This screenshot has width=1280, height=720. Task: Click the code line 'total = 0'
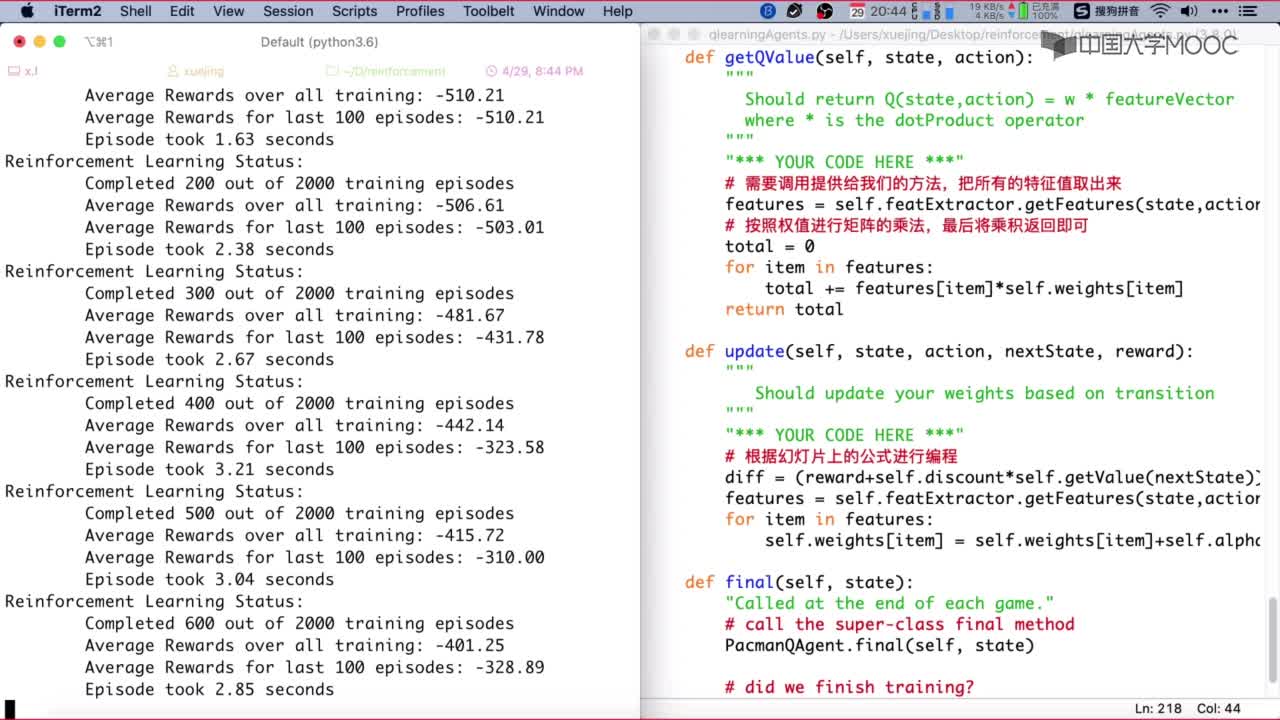pos(769,246)
